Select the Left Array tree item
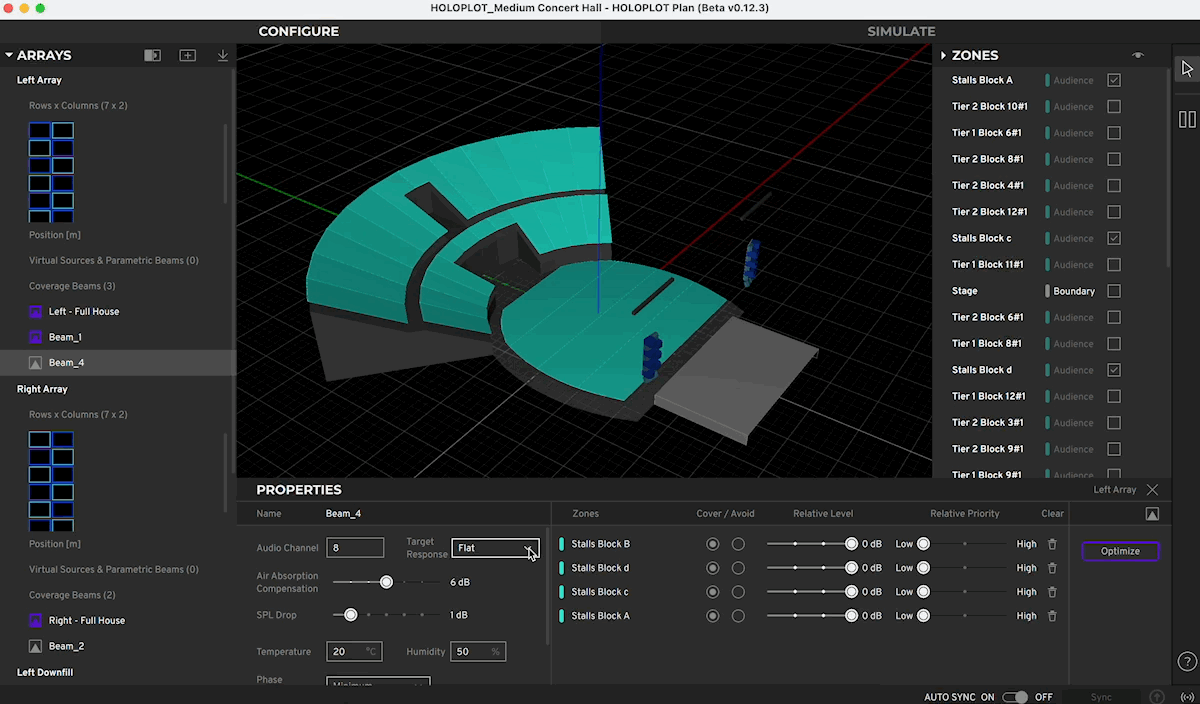1200x704 pixels. click(x=39, y=80)
